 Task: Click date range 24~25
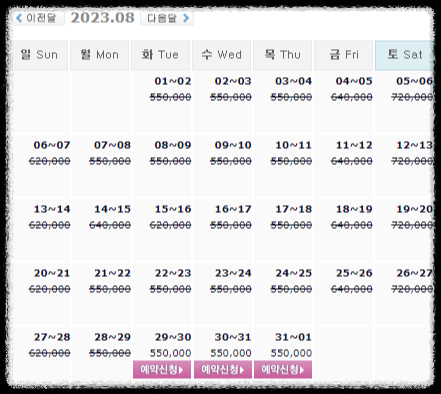294,273
